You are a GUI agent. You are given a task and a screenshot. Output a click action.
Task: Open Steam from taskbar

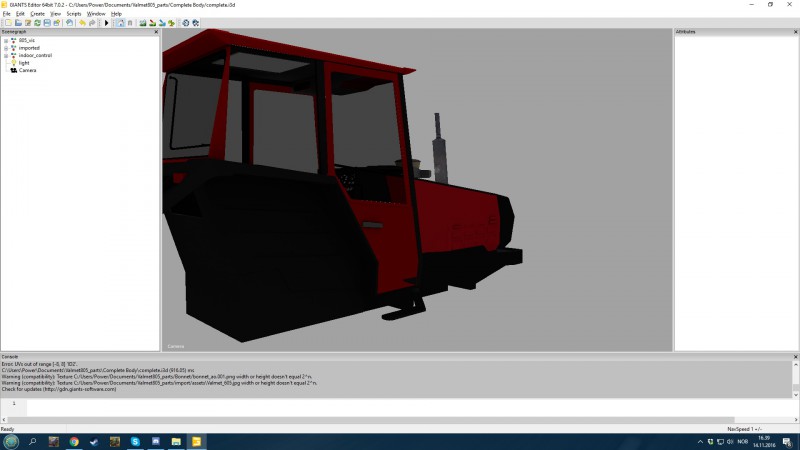pyautogui.click(x=94, y=442)
